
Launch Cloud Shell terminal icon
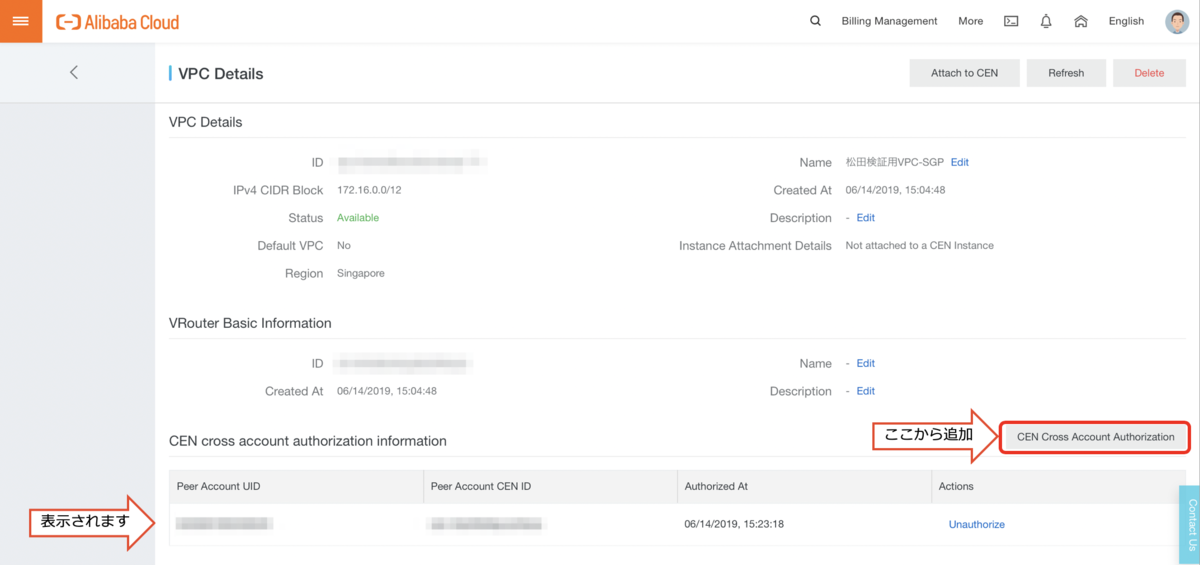[x=1011, y=21]
